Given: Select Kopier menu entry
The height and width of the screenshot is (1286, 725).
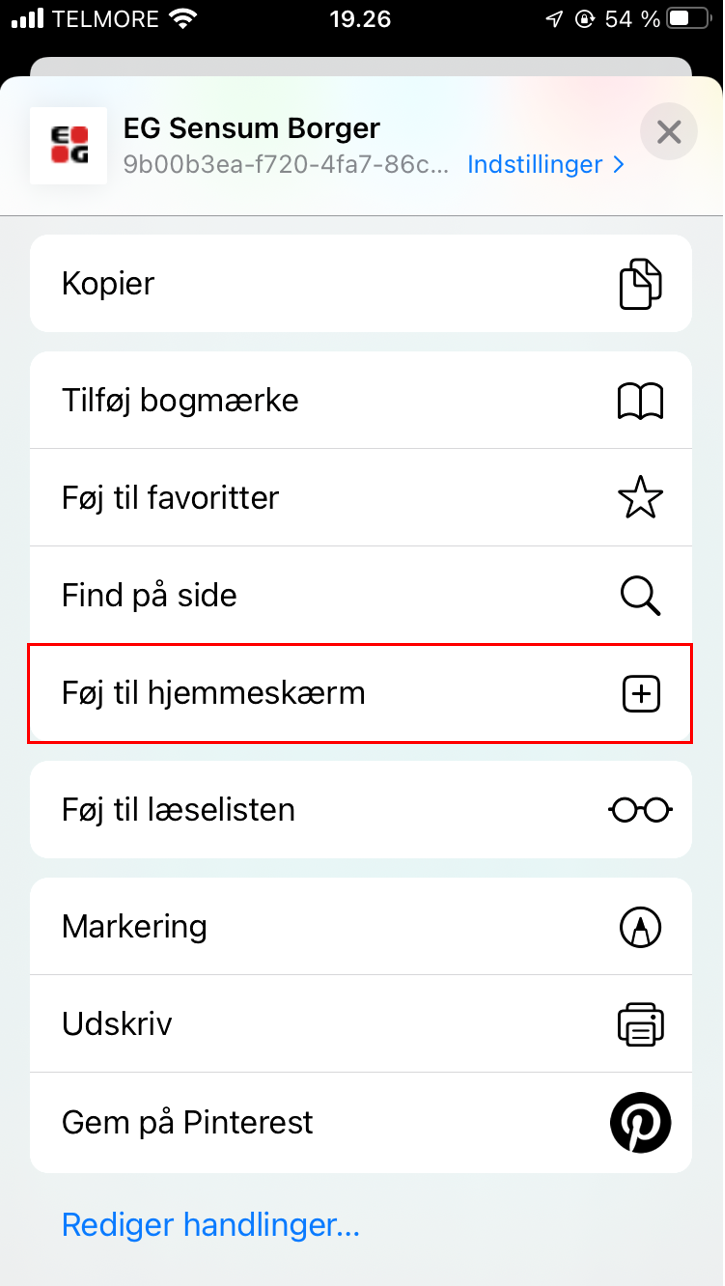Looking at the screenshot, I should point(361,283).
